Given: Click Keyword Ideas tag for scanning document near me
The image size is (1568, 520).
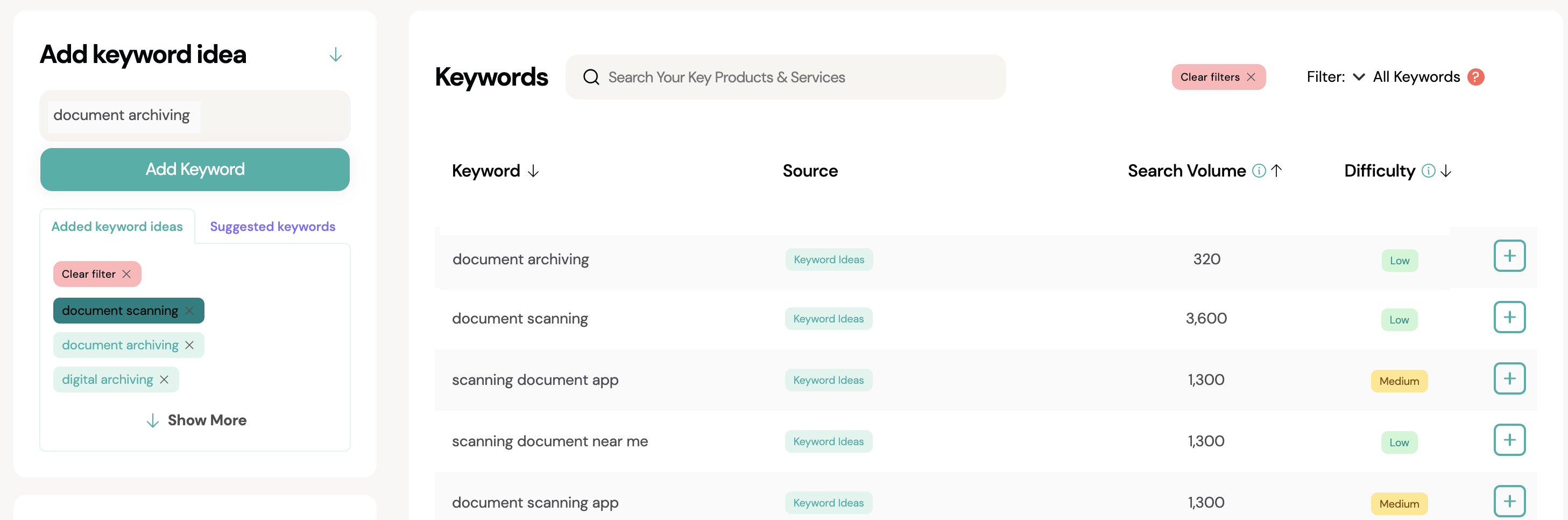Looking at the screenshot, I should [x=829, y=441].
